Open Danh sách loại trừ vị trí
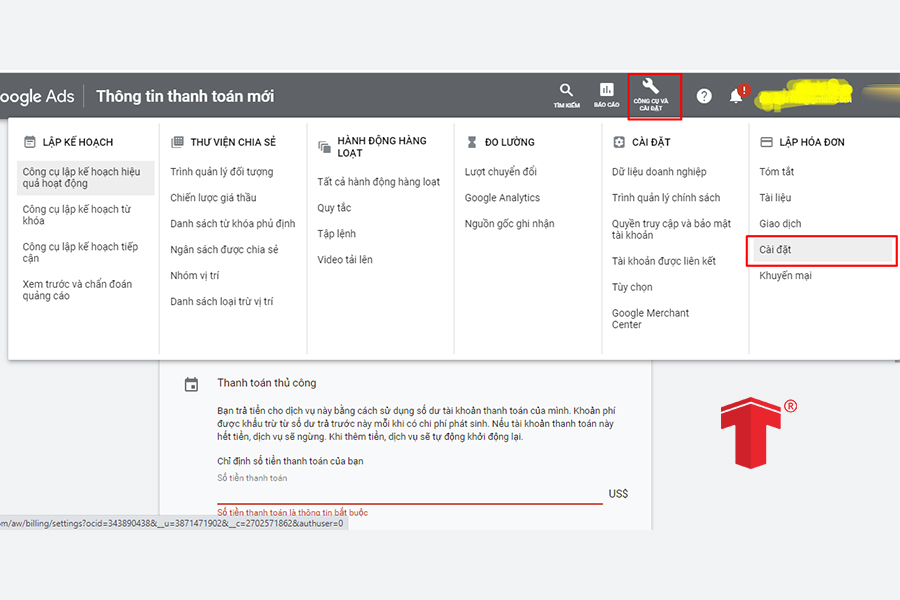Viewport: 900px width, 600px height. pos(222,301)
